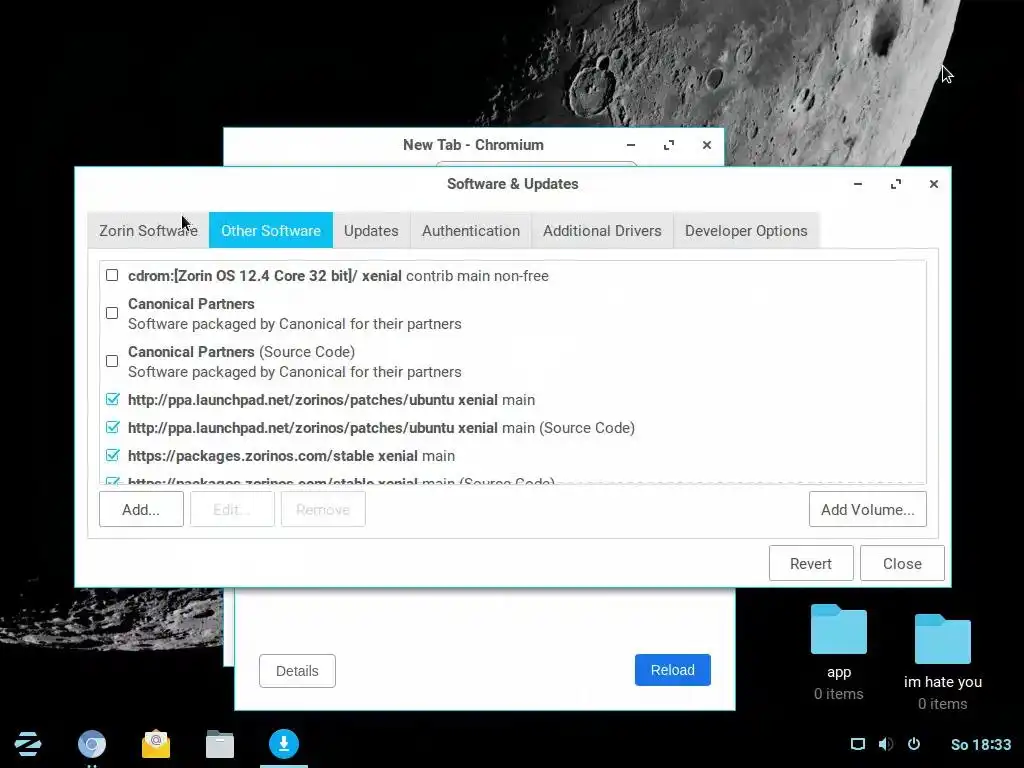Go to the Authentication tab

[x=471, y=231]
